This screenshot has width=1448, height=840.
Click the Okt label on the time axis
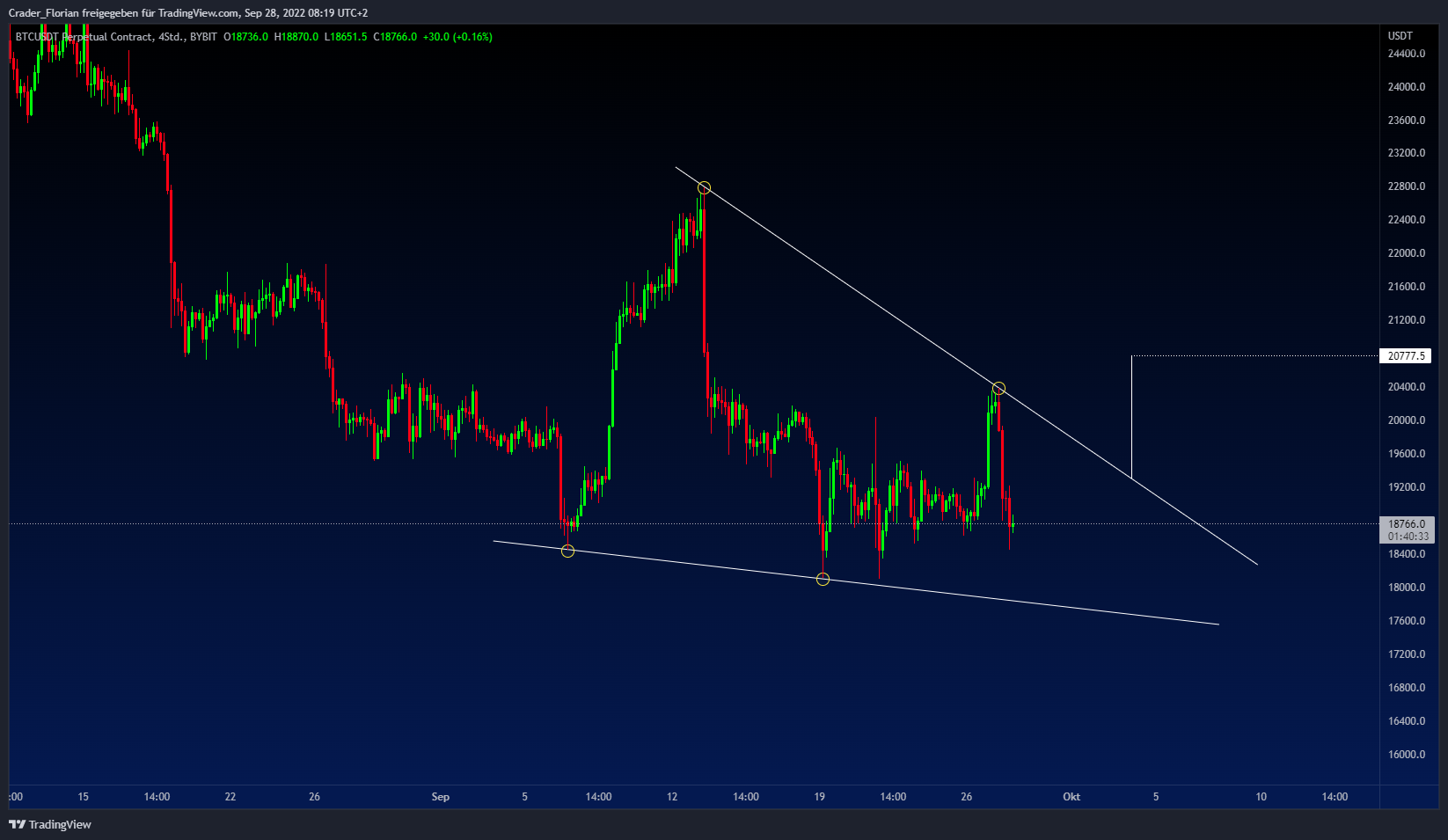(x=1071, y=797)
